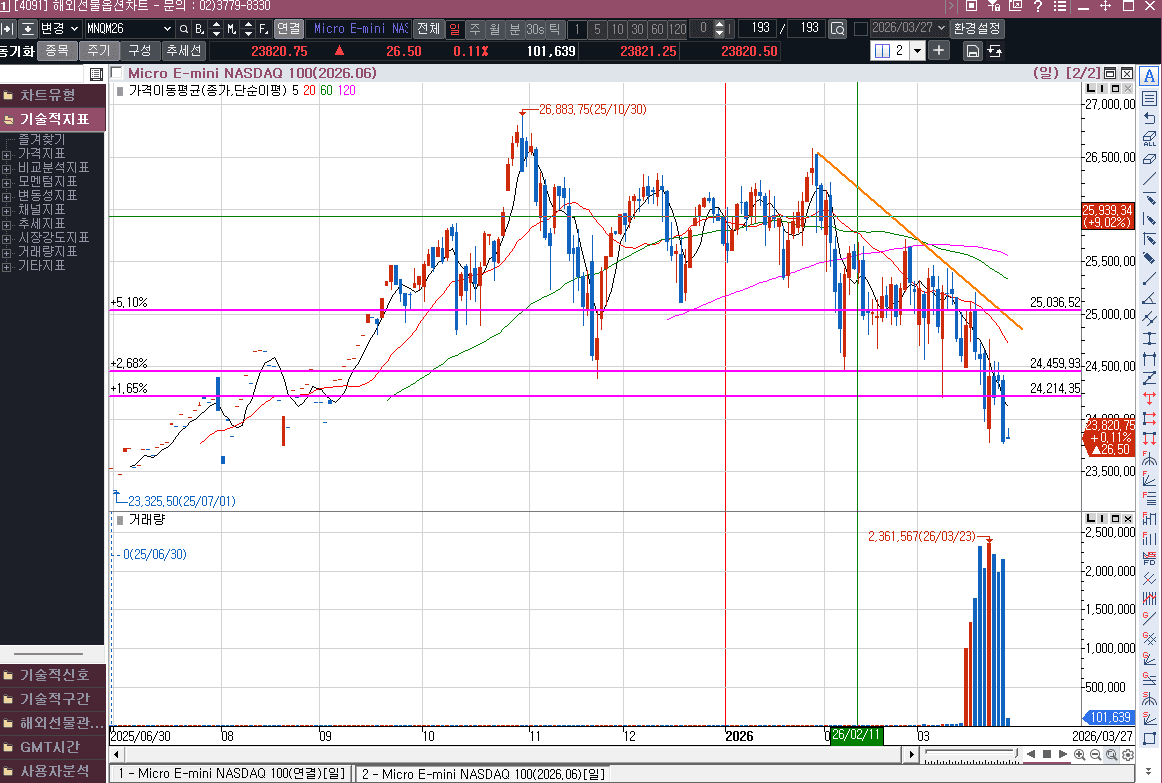Open the chart split count dropdown

917,51
